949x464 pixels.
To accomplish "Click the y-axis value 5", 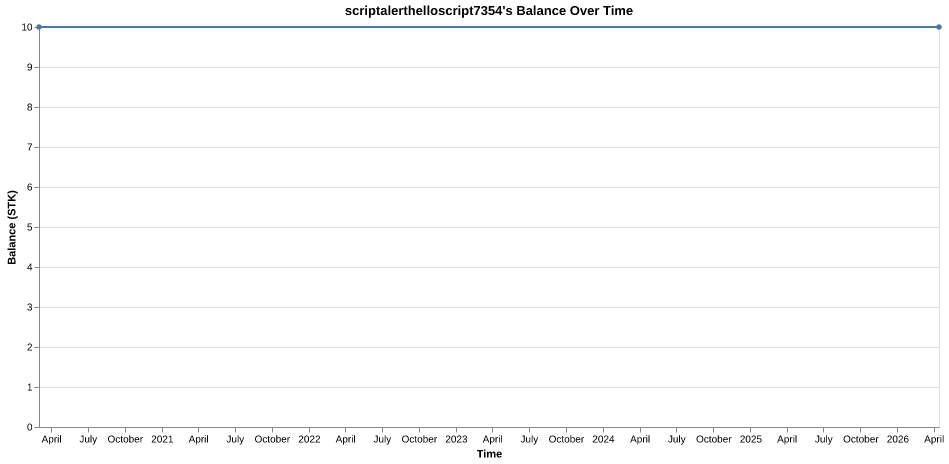I will click(x=30, y=227).
